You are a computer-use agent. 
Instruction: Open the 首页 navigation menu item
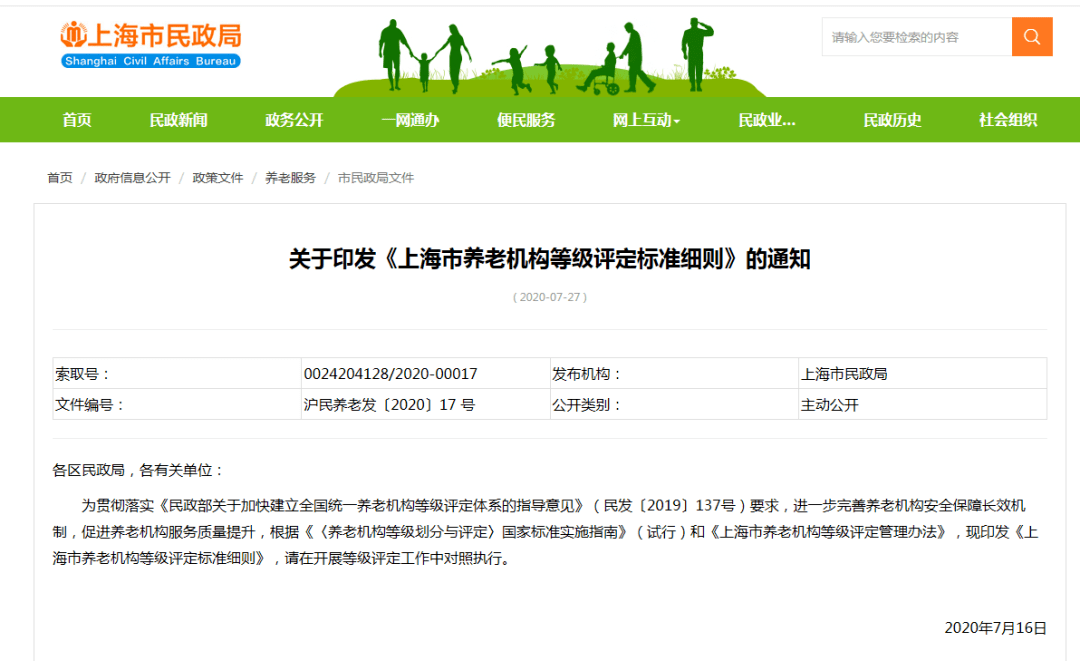point(76,120)
